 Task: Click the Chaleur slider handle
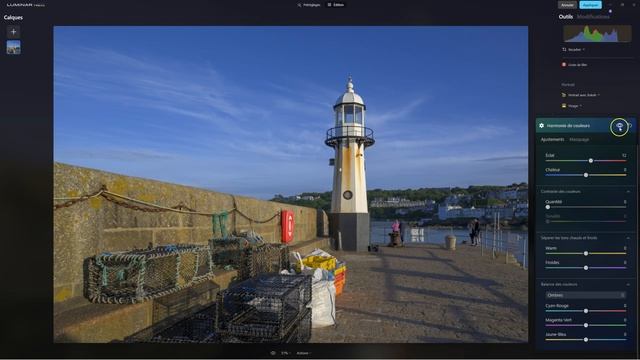pos(586,175)
